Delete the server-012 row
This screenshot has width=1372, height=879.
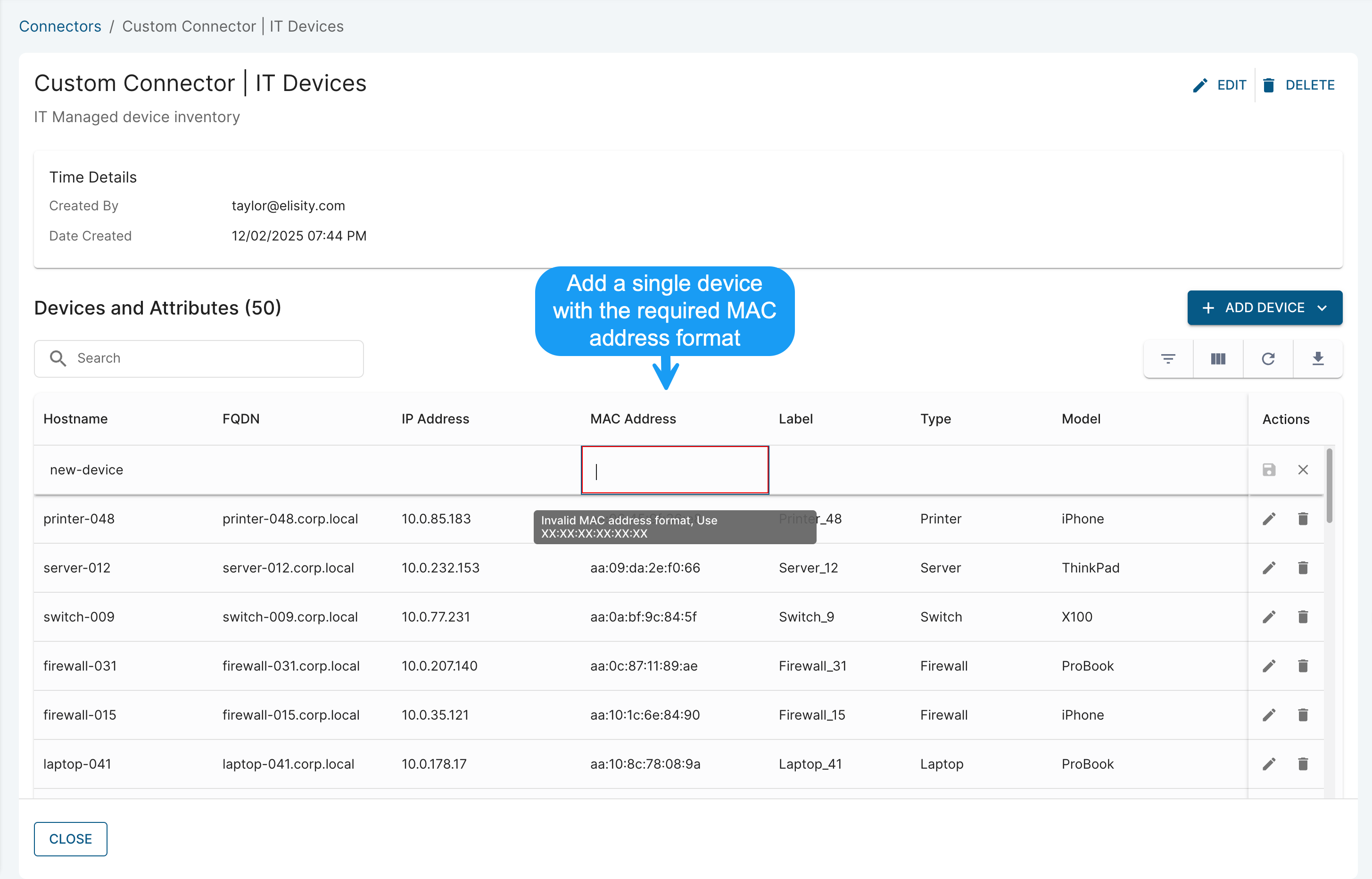pyautogui.click(x=1303, y=568)
